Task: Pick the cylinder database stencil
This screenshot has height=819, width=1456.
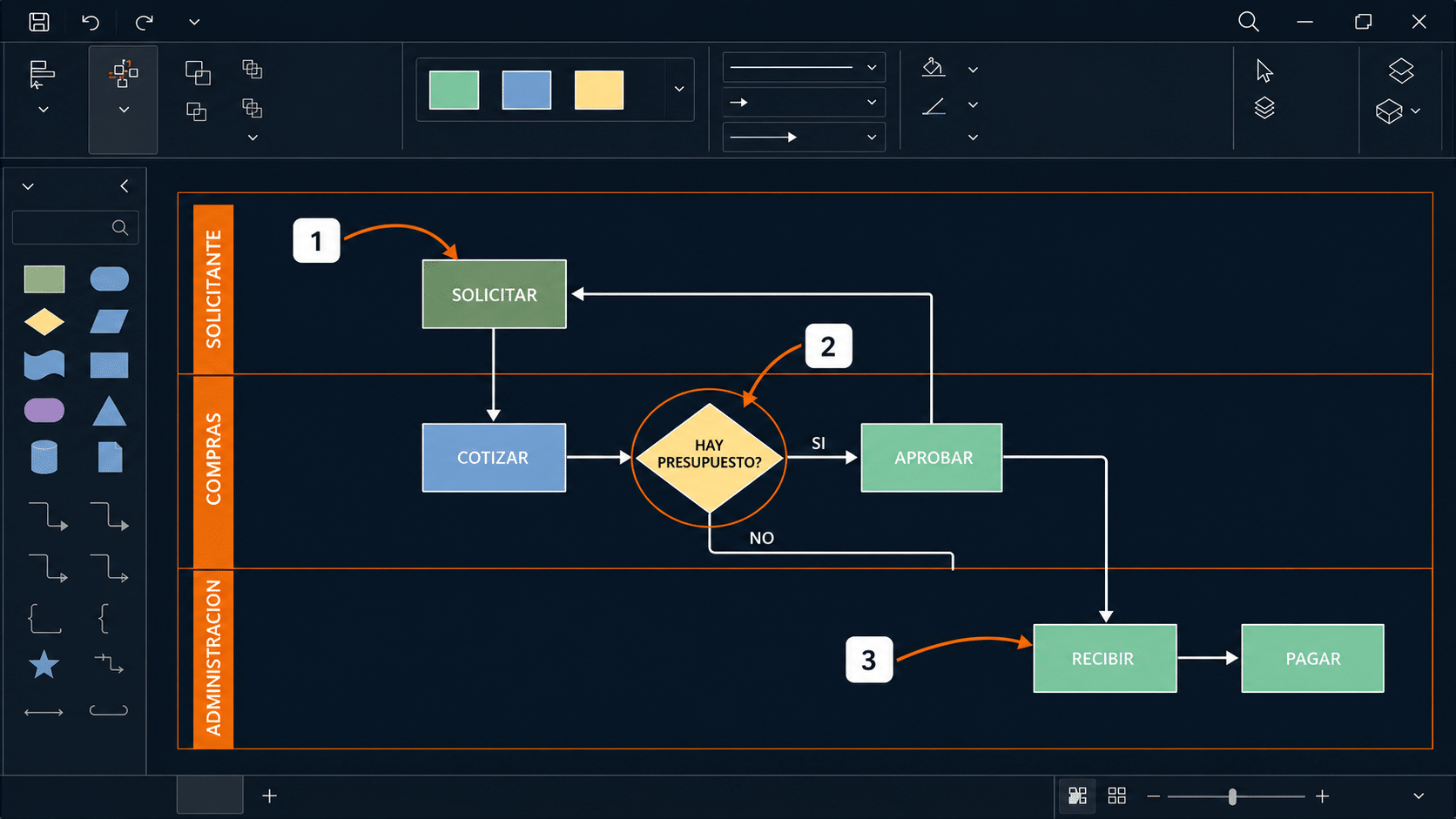Action: (x=44, y=457)
